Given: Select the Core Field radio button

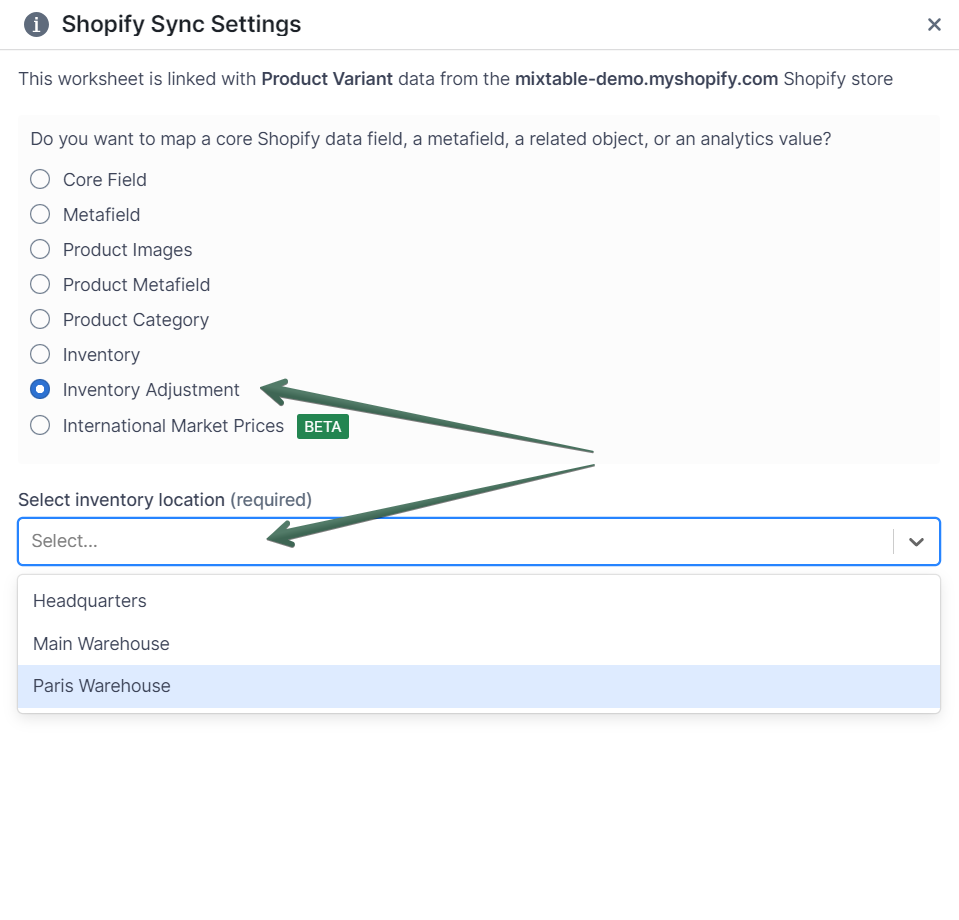Looking at the screenshot, I should tap(39, 179).
